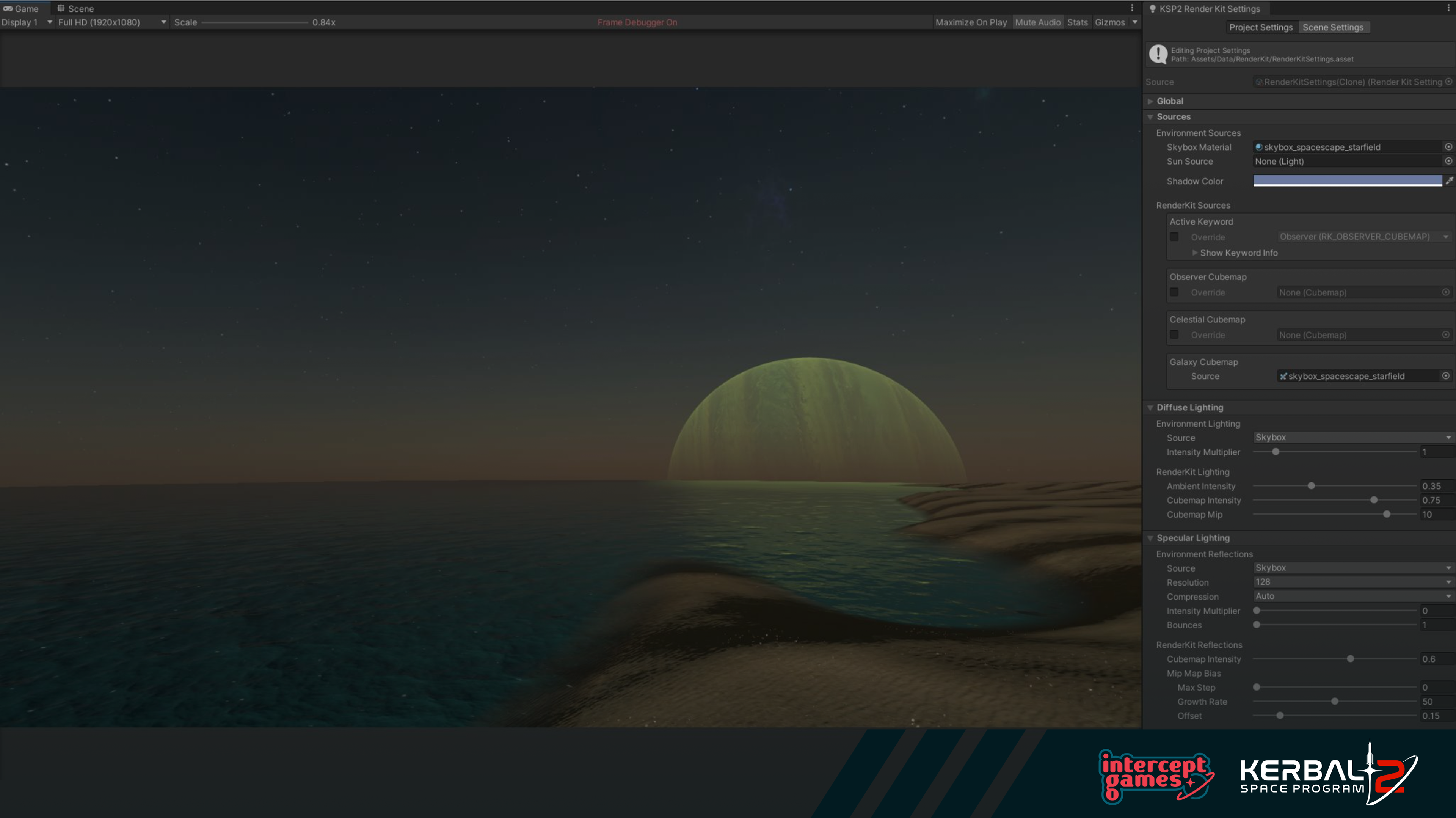Image resolution: width=1456 pixels, height=818 pixels.
Task: Expand the Global section
Action: pos(1150,101)
